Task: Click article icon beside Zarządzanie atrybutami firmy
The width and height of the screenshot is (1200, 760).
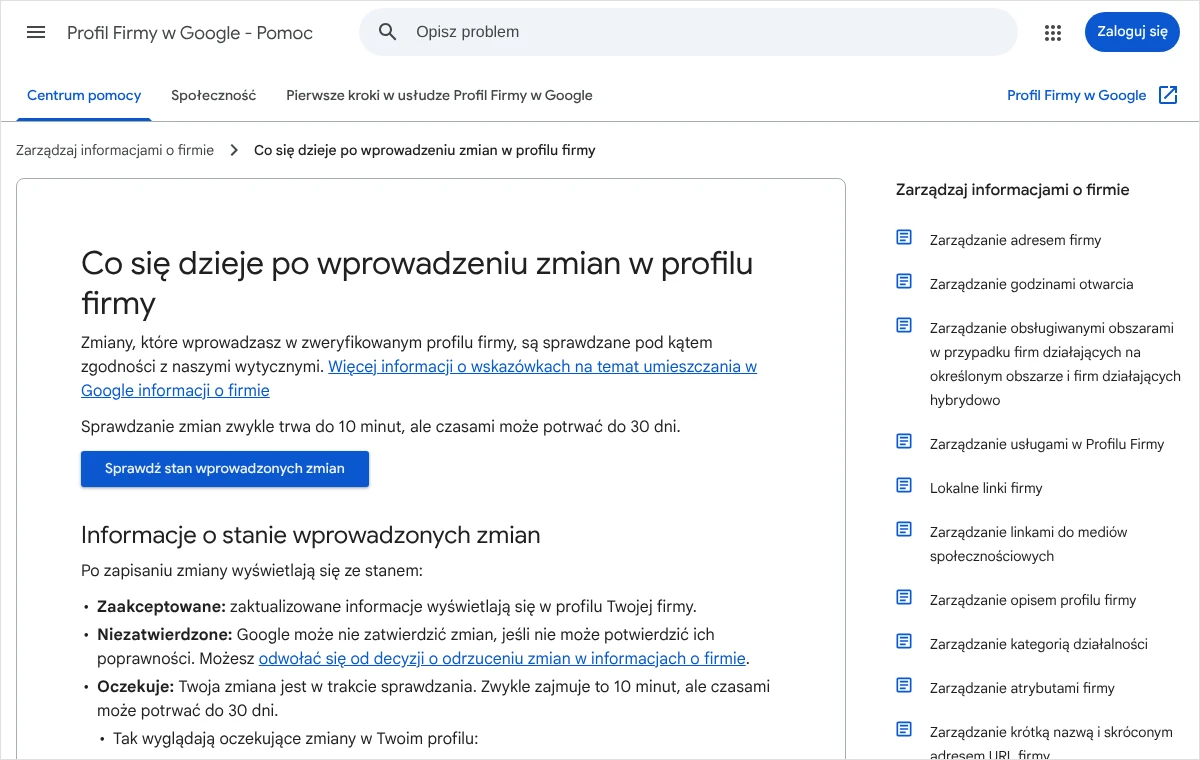Action: tap(904, 686)
